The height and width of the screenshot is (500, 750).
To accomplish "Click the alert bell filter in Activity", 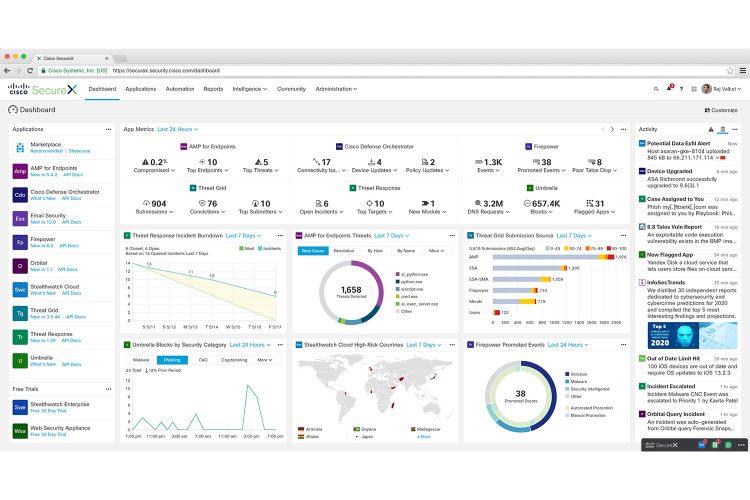I will tap(711, 129).
